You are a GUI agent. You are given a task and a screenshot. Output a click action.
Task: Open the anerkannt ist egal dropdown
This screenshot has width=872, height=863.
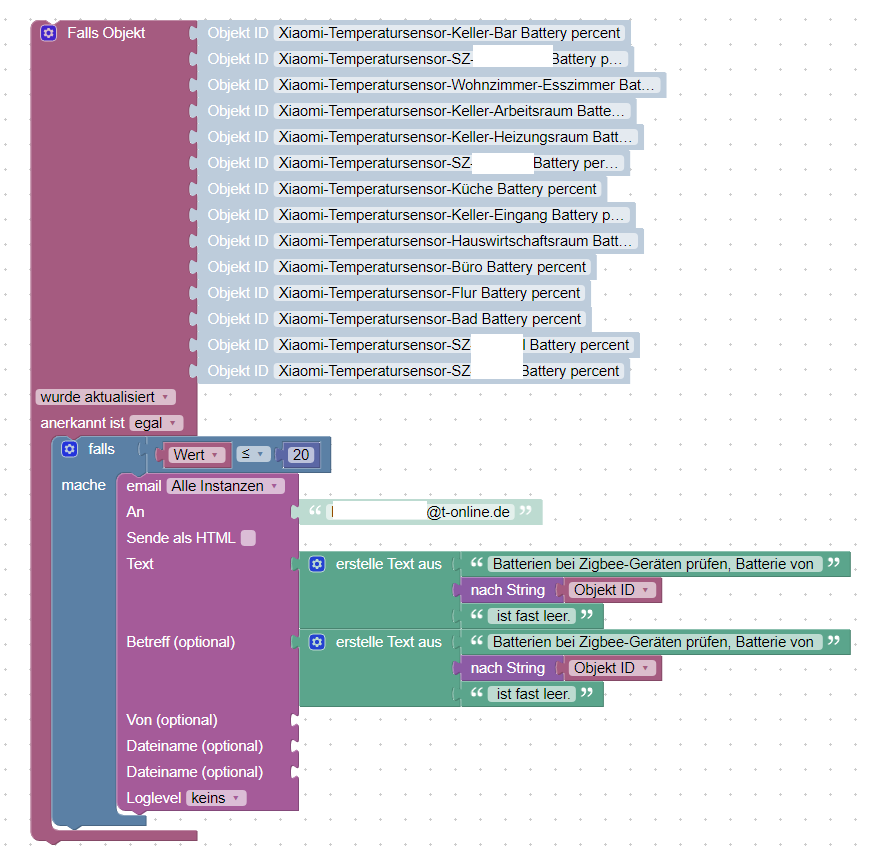[156, 423]
